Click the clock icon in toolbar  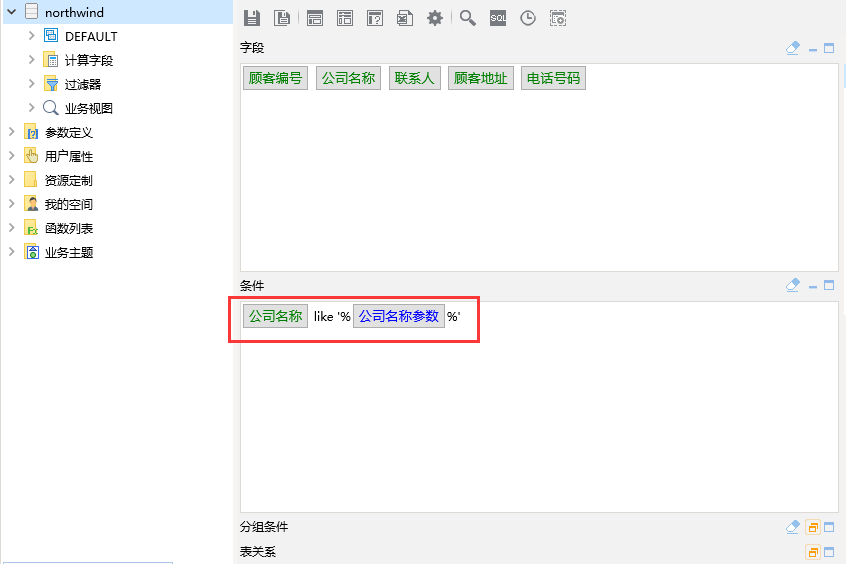528,18
